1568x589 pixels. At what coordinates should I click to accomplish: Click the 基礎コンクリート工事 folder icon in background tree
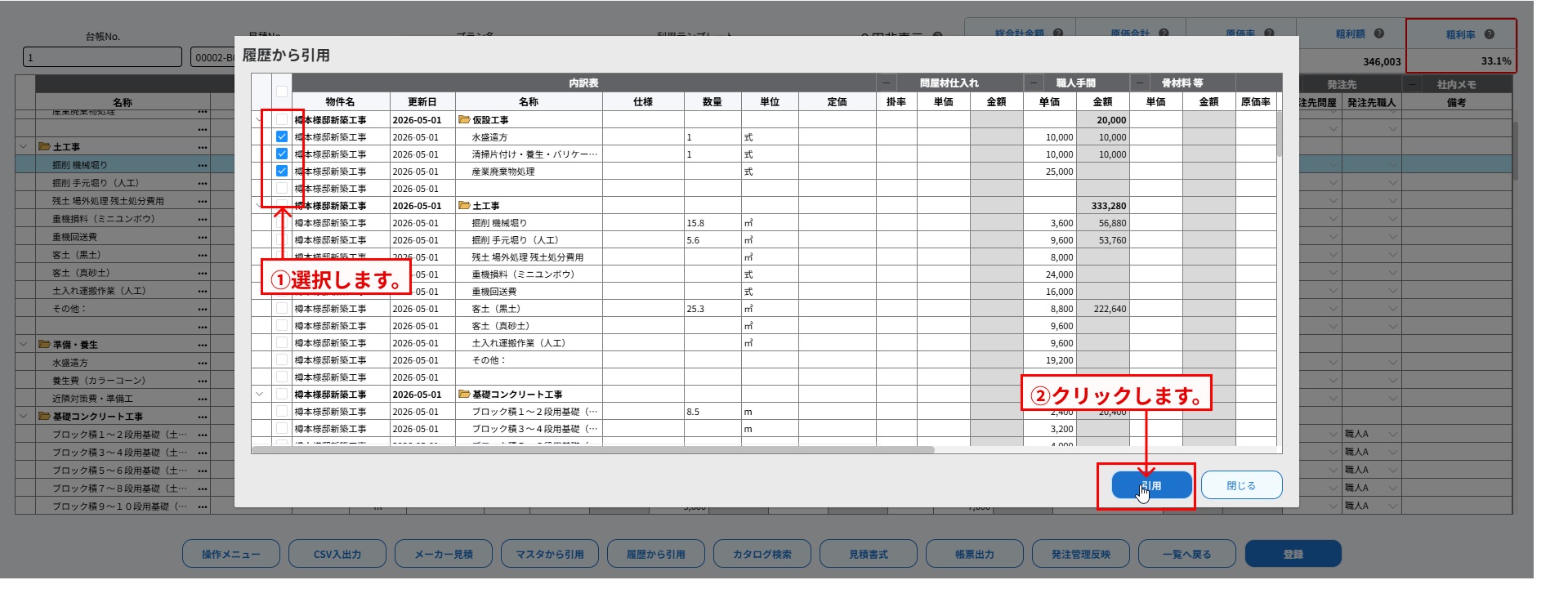[44, 416]
